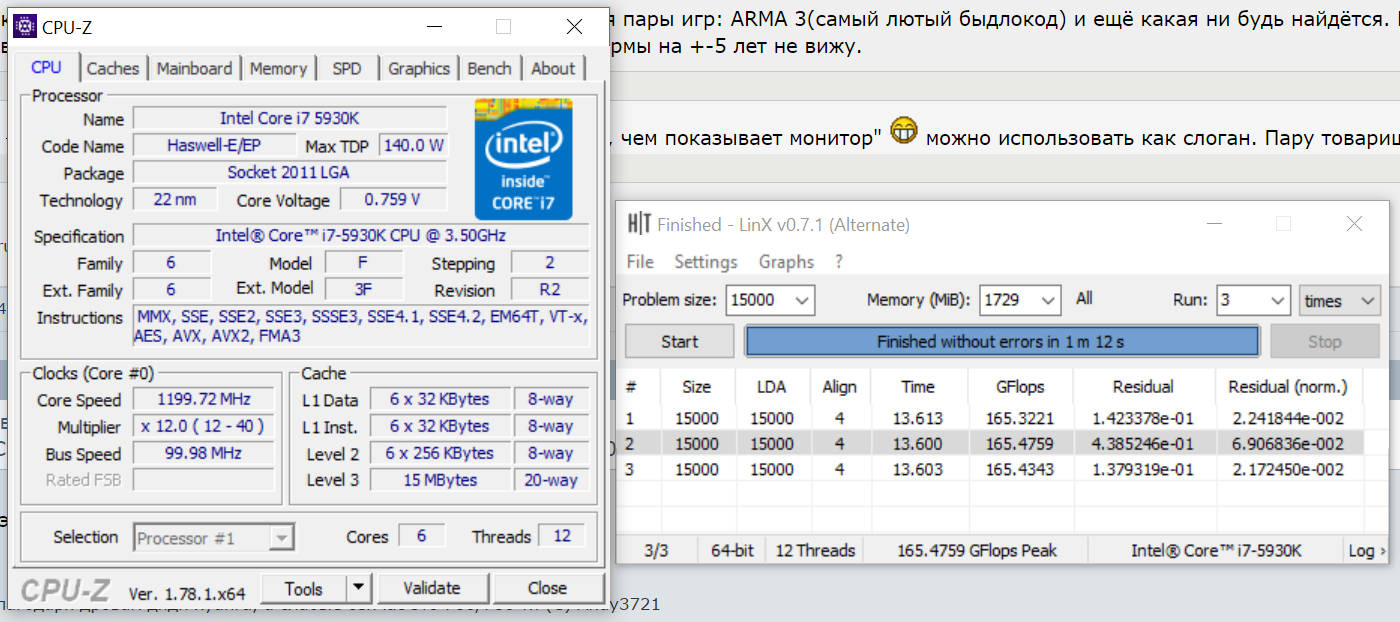Click the Level 3 cache value 15 MBytes

(440, 481)
